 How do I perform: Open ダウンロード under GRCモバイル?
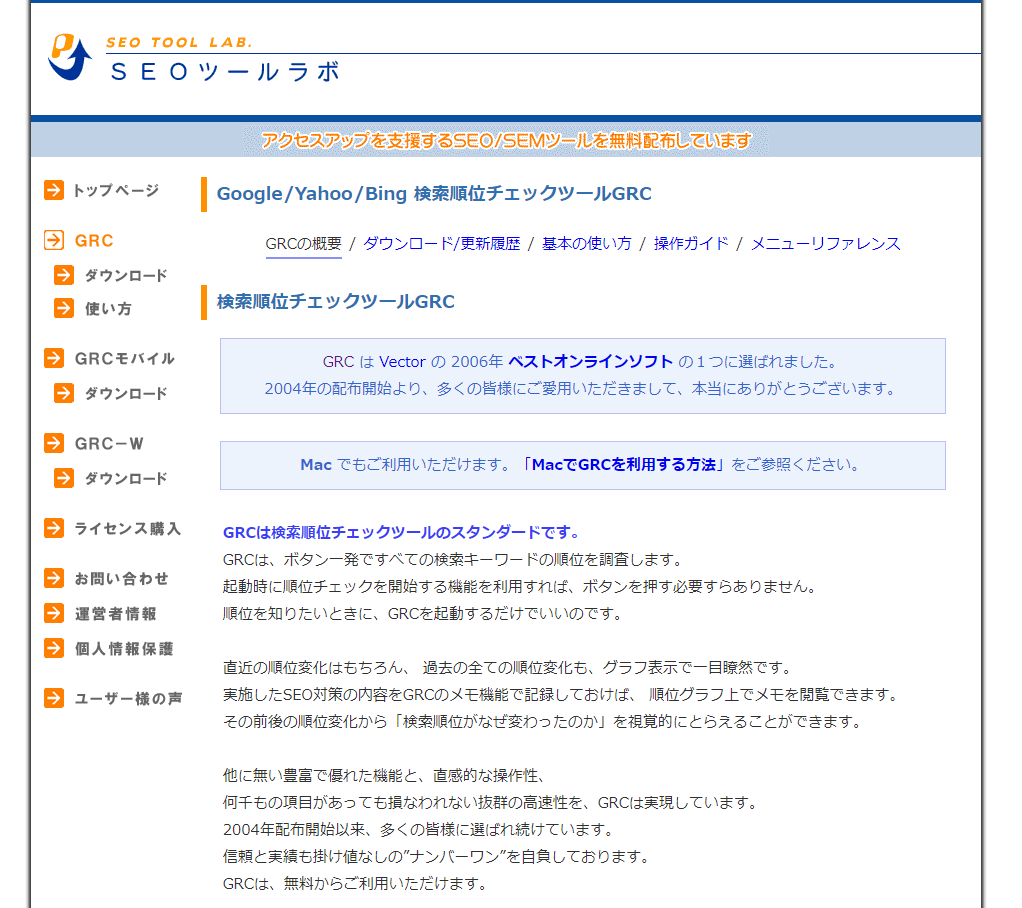[x=125, y=393]
